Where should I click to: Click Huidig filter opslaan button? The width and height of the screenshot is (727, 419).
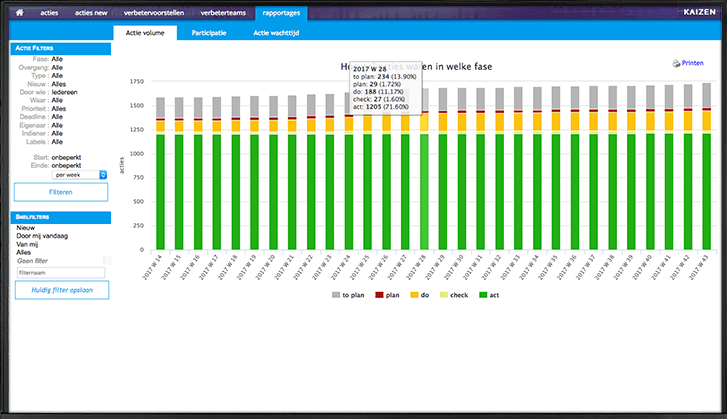[x=61, y=290]
